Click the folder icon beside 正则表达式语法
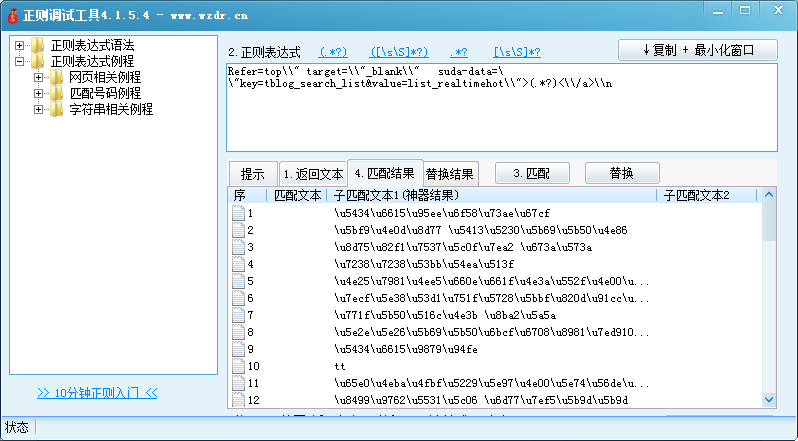The height and width of the screenshot is (441, 798). coord(38,46)
